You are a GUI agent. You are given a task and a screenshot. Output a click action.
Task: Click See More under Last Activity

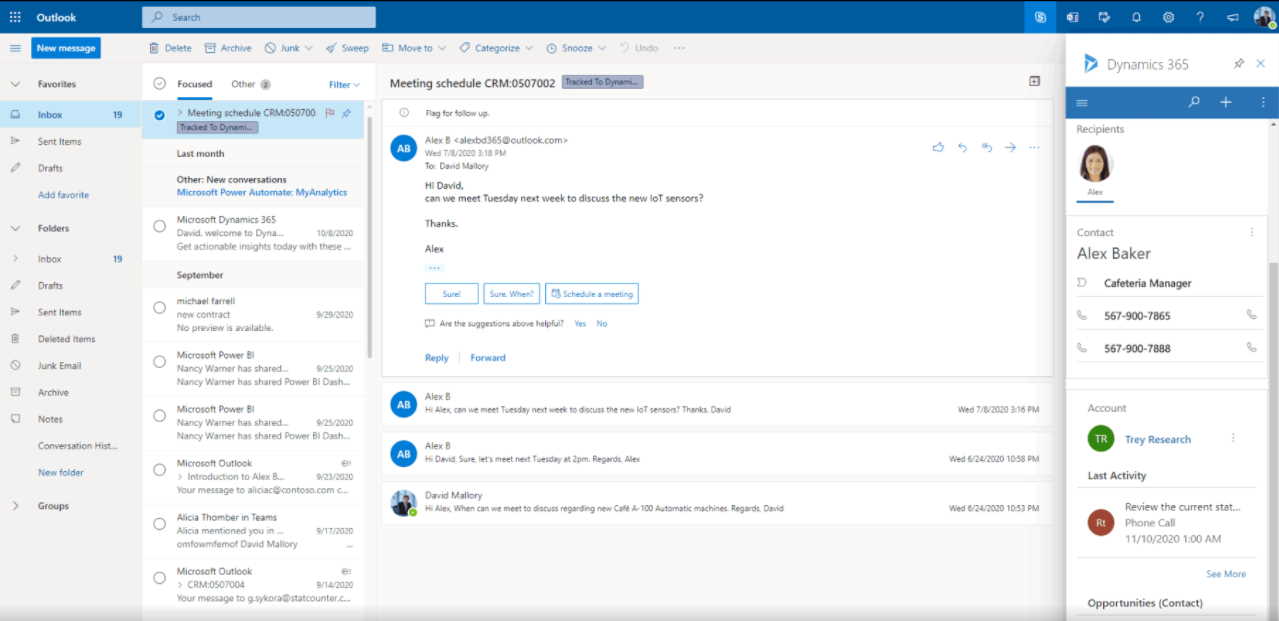tap(1226, 574)
